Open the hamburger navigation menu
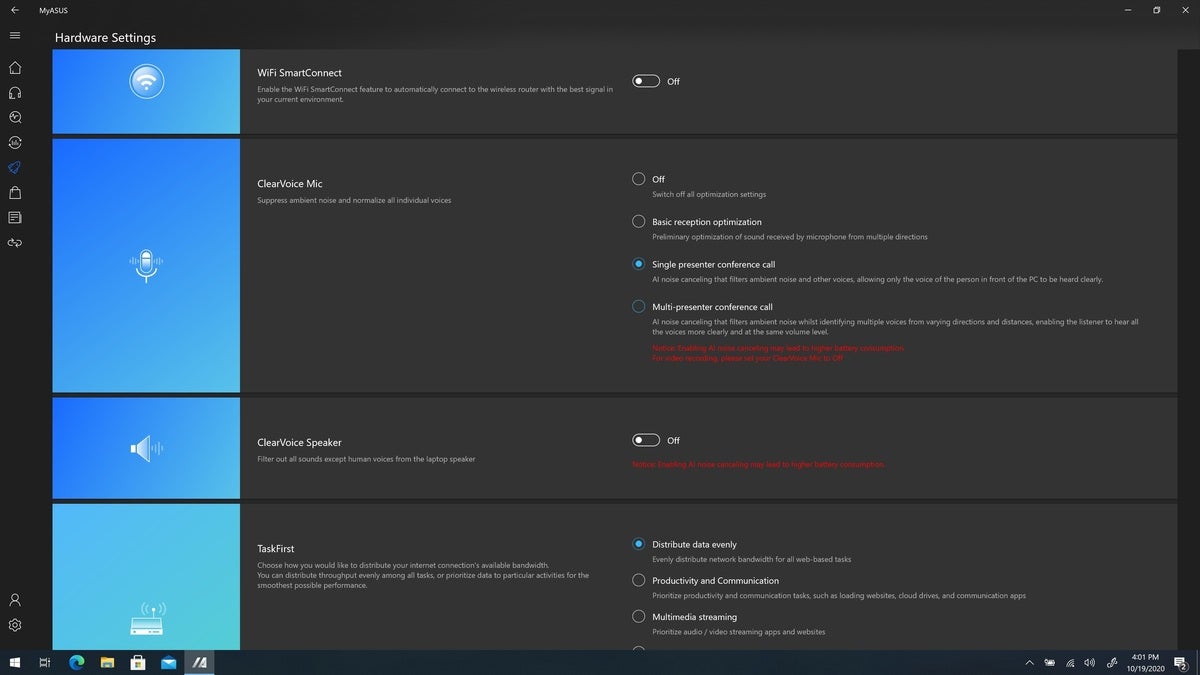 14,35
